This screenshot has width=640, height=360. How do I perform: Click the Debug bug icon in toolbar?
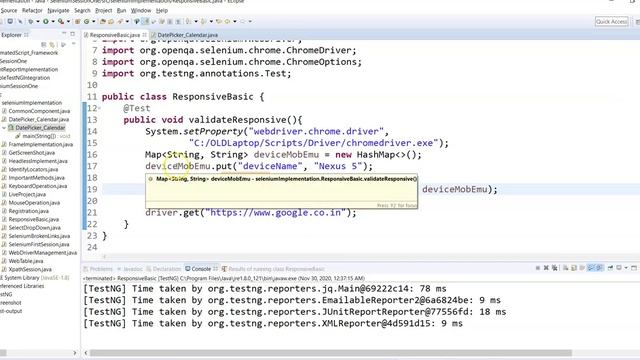click(x=31, y=21)
